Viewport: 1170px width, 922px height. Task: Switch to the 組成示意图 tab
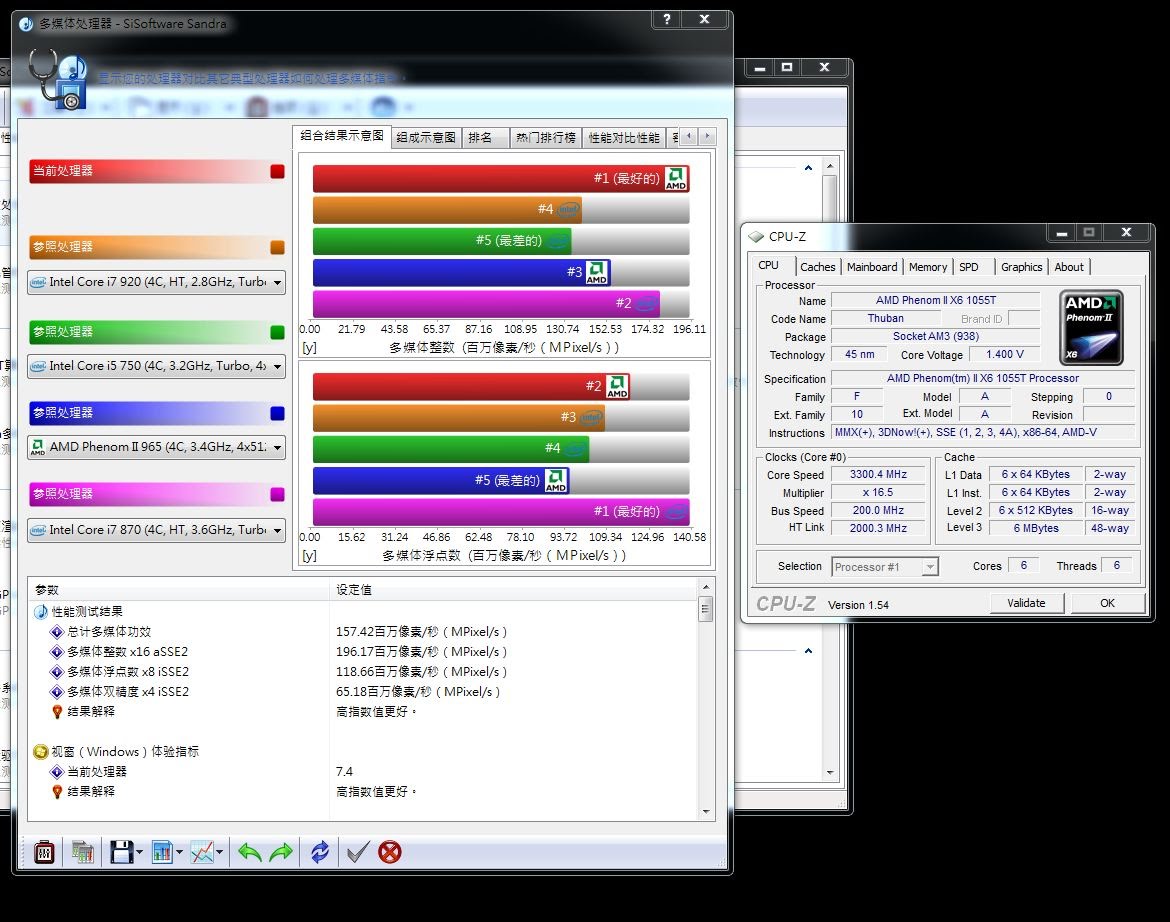(x=426, y=137)
